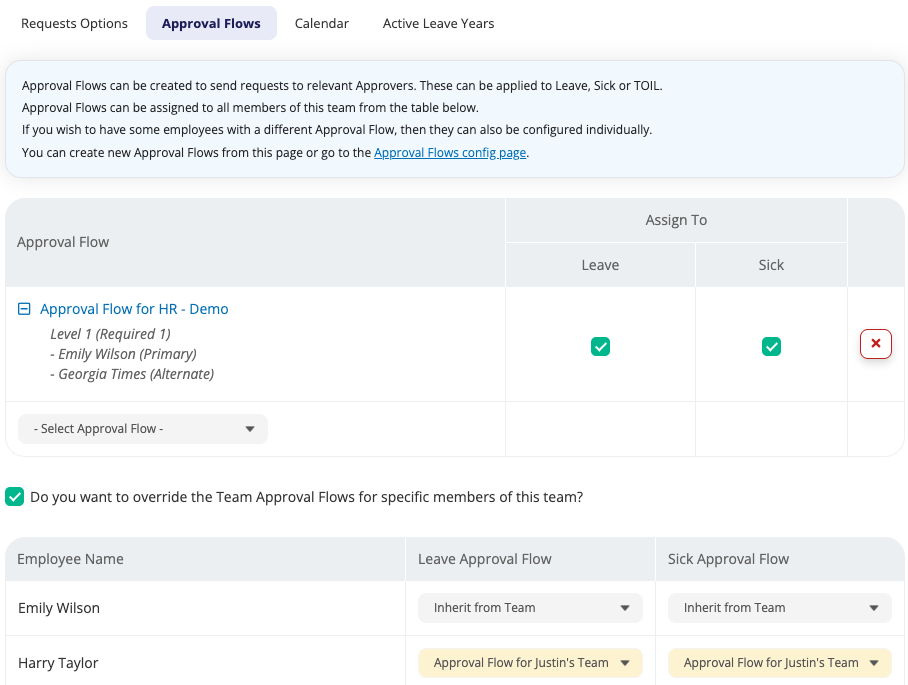Click the Emily Wilson employee name cell
908x685 pixels.
(59, 608)
